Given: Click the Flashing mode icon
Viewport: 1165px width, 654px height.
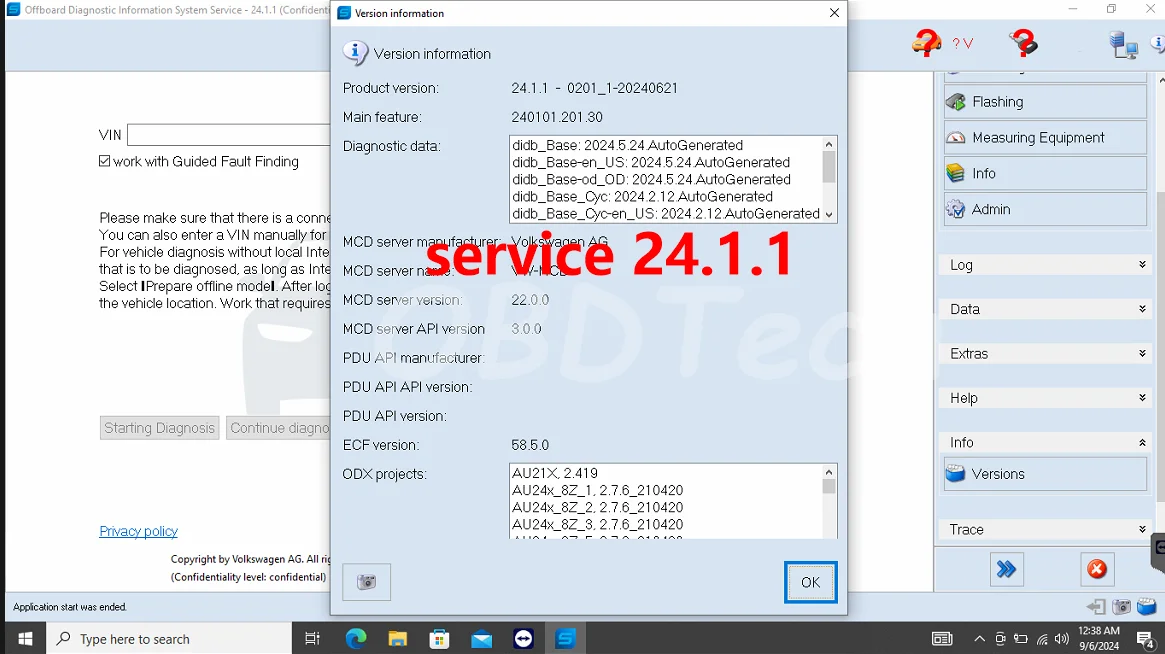Looking at the screenshot, I should (x=955, y=102).
